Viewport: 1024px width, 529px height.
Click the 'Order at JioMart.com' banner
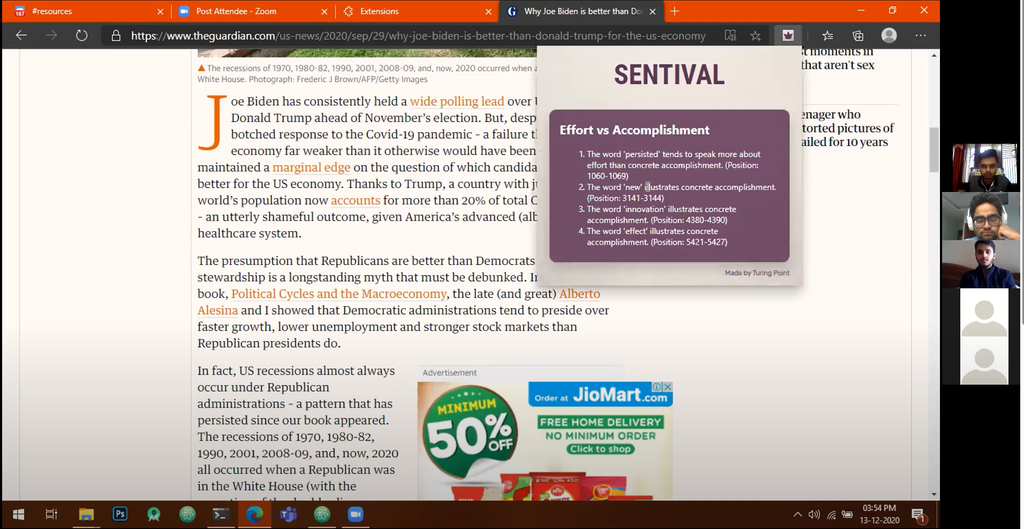pyautogui.click(x=600, y=394)
